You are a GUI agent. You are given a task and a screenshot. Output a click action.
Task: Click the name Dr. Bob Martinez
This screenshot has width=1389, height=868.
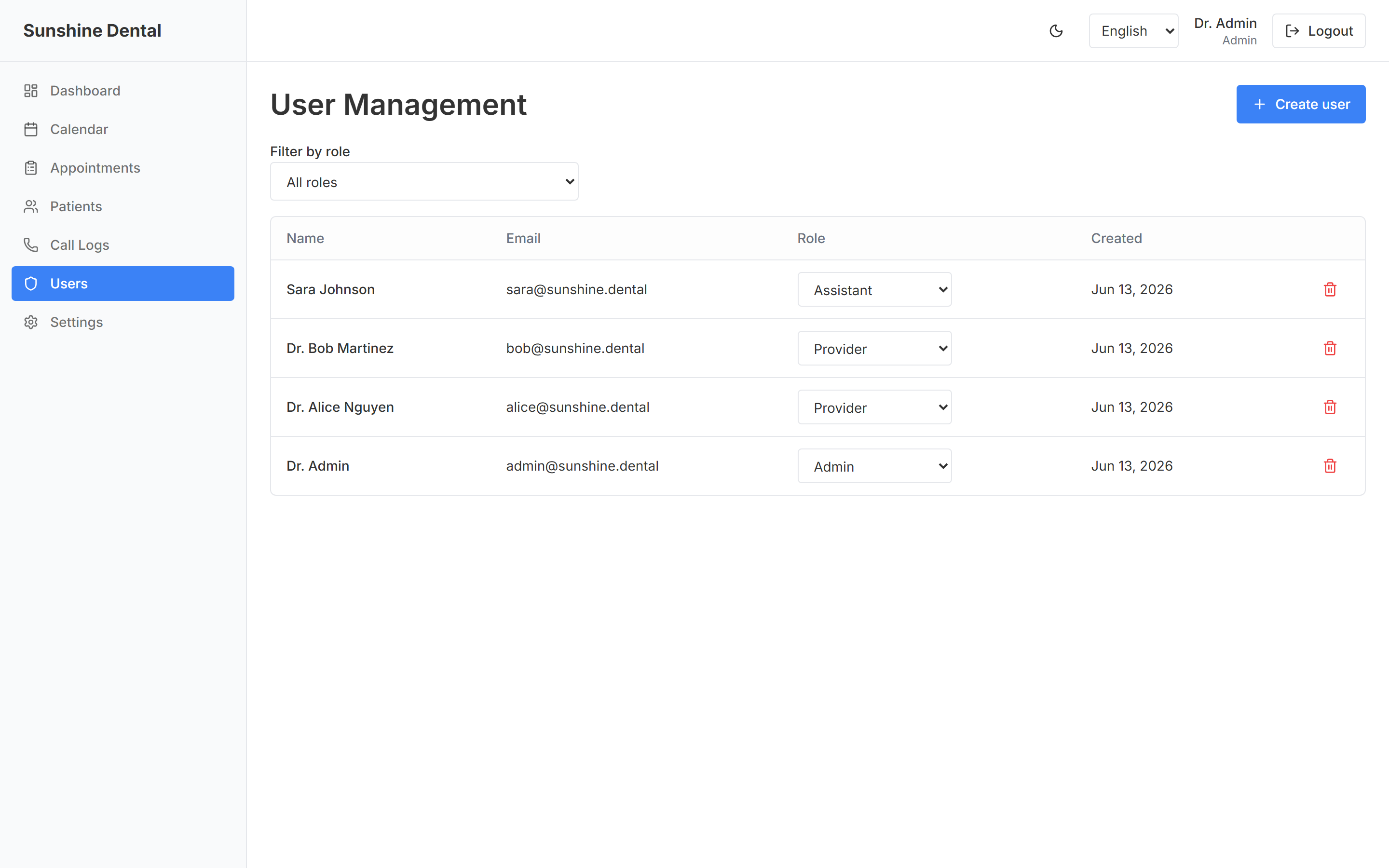point(340,349)
